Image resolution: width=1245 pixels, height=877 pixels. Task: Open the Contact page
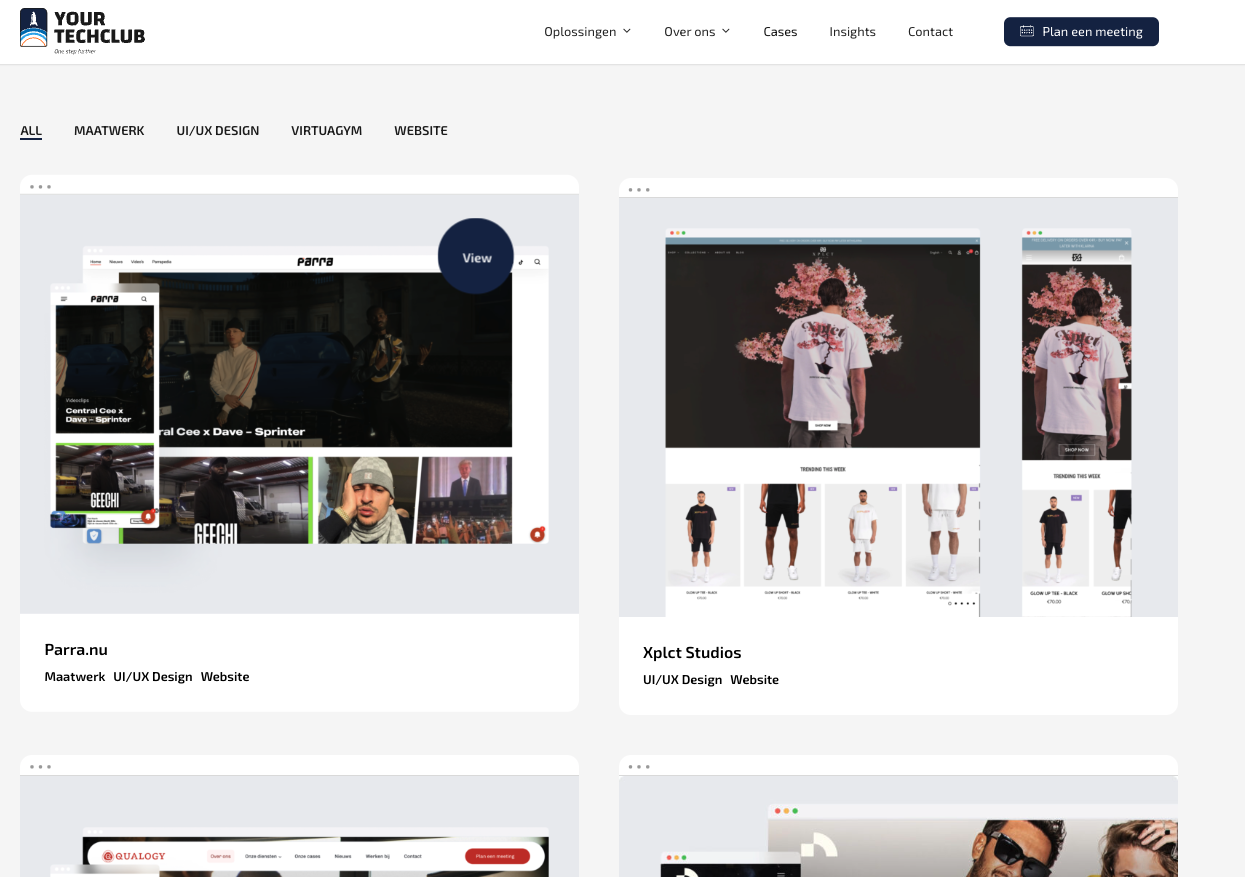(930, 32)
